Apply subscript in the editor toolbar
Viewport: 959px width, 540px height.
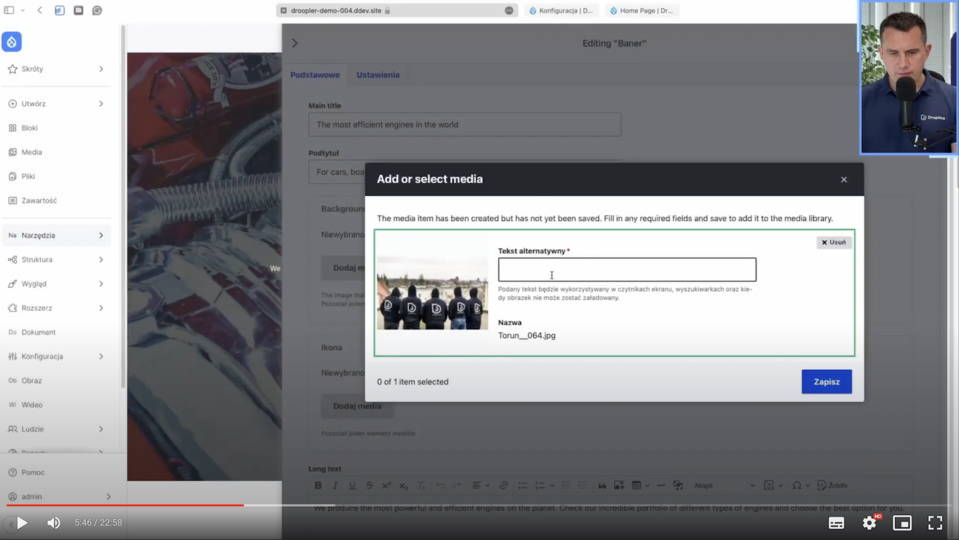point(404,486)
